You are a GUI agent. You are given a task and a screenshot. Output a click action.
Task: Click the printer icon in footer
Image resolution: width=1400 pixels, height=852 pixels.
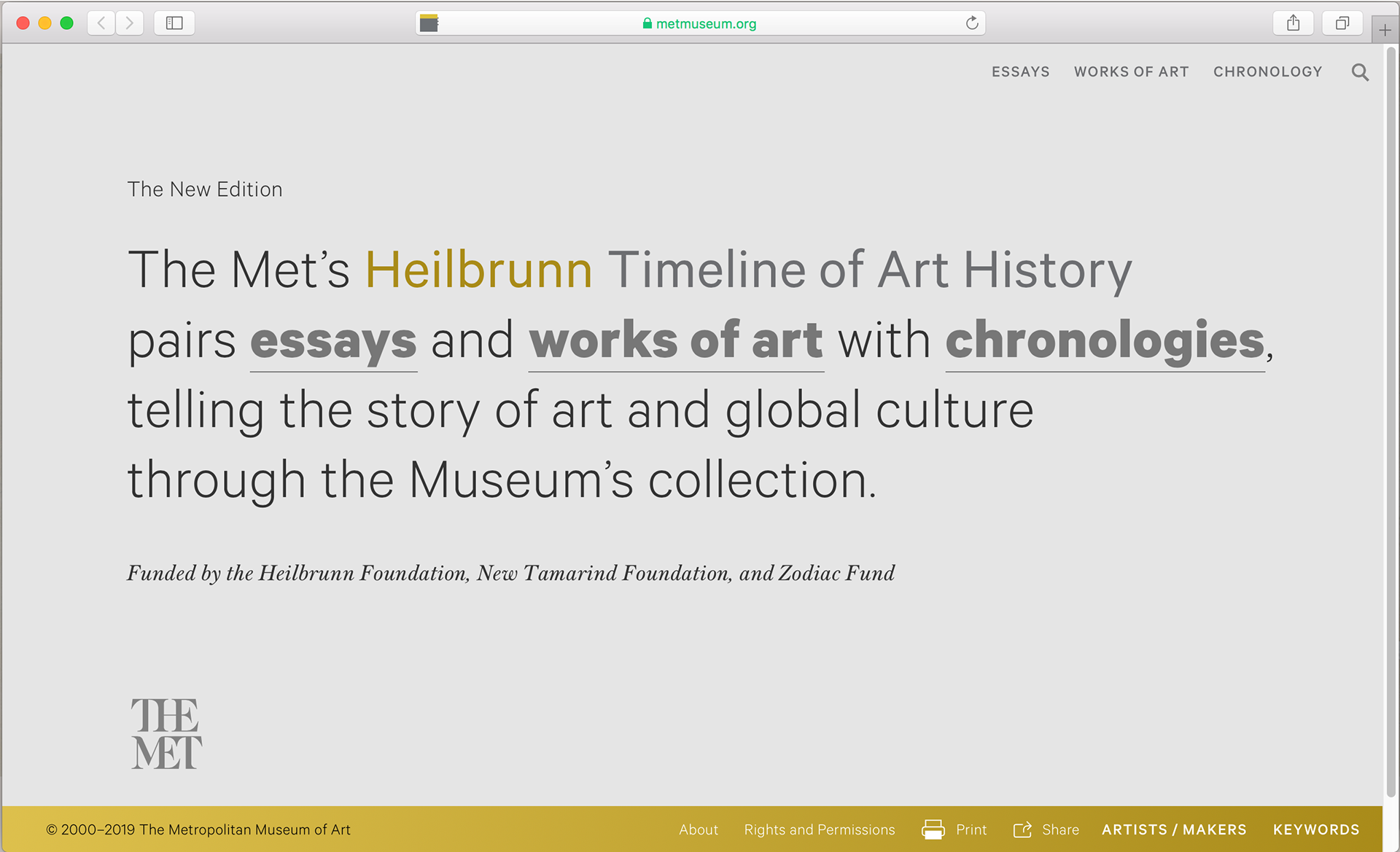[933, 829]
